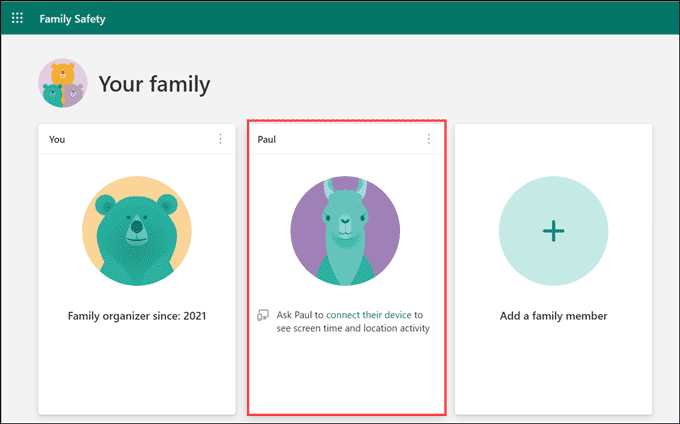Expand the Paul card options menu

click(429, 139)
